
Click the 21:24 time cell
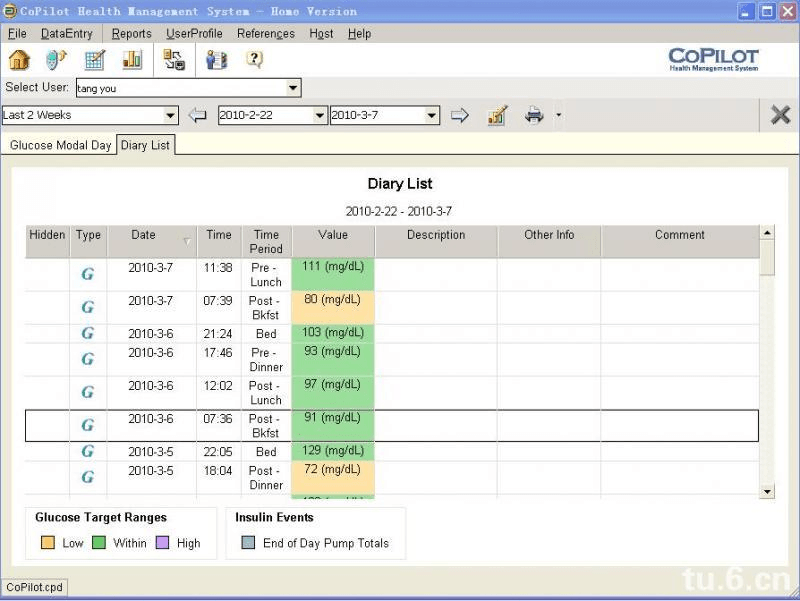[x=218, y=334]
